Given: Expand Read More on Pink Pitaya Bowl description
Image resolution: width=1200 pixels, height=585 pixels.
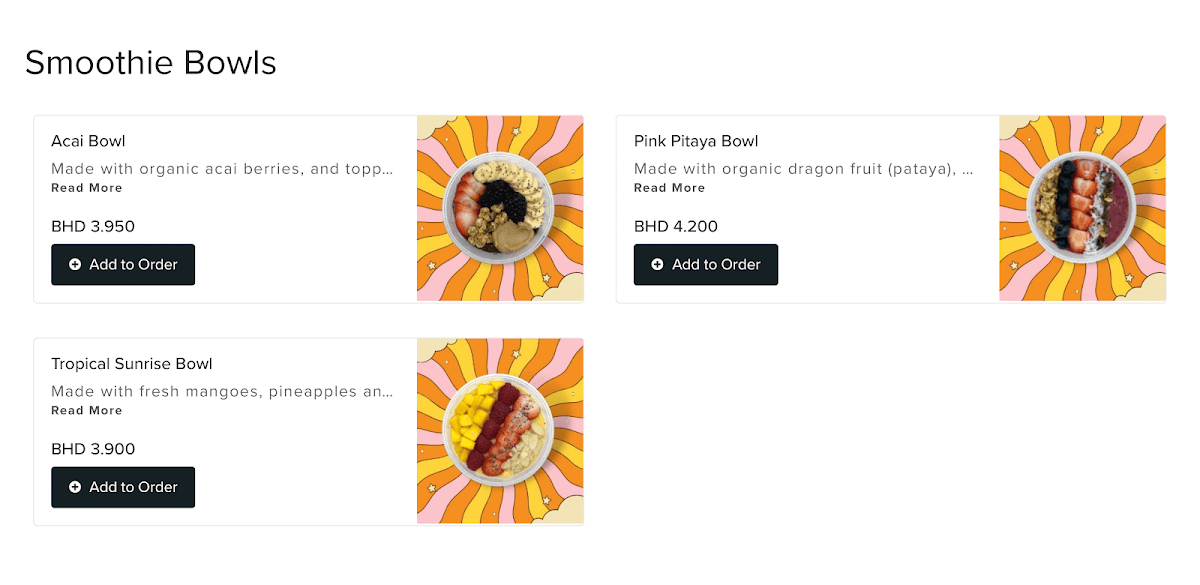Looking at the screenshot, I should tap(669, 188).
